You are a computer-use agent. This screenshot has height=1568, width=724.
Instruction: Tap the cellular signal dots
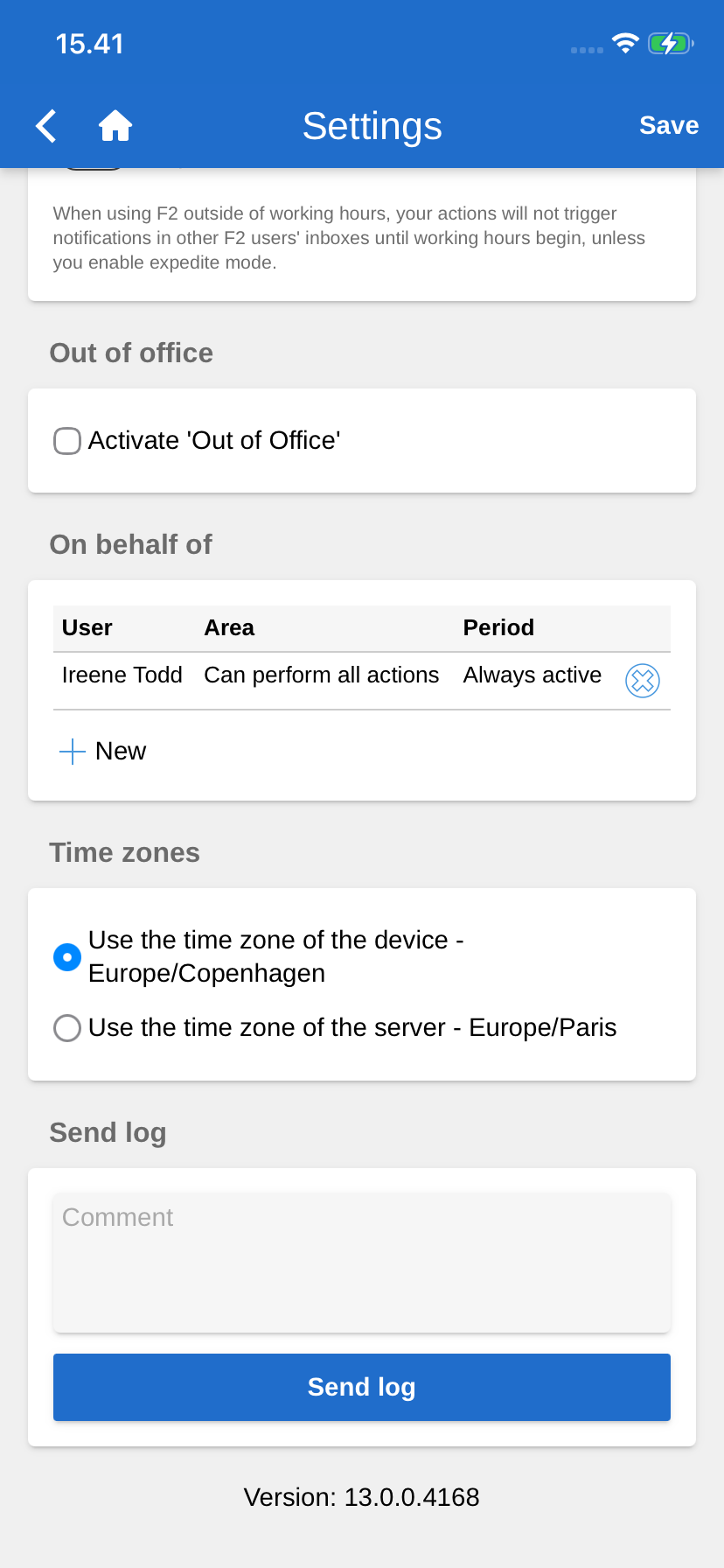tap(587, 50)
